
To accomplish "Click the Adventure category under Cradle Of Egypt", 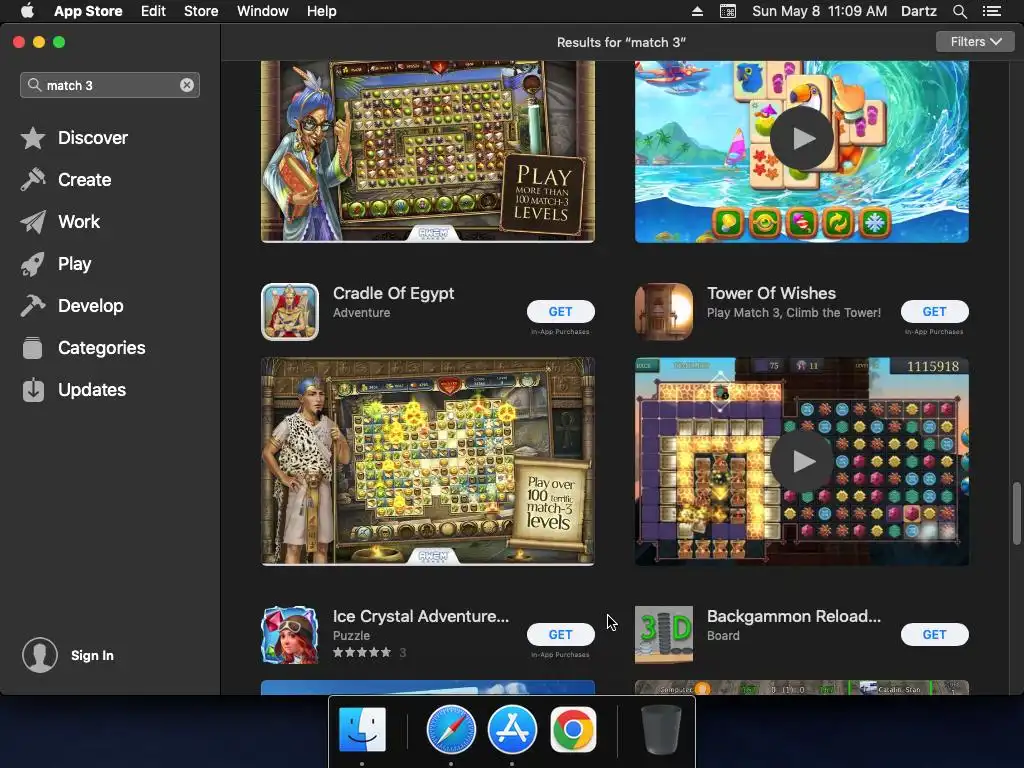I will click(361, 313).
